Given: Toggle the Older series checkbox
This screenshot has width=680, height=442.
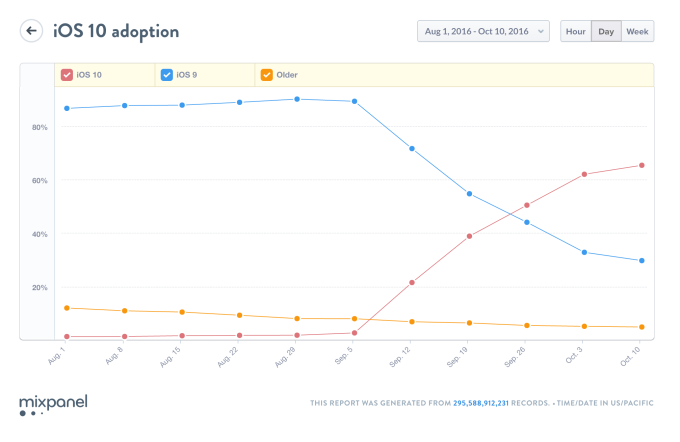Looking at the screenshot, I should [x=266, y=75].
